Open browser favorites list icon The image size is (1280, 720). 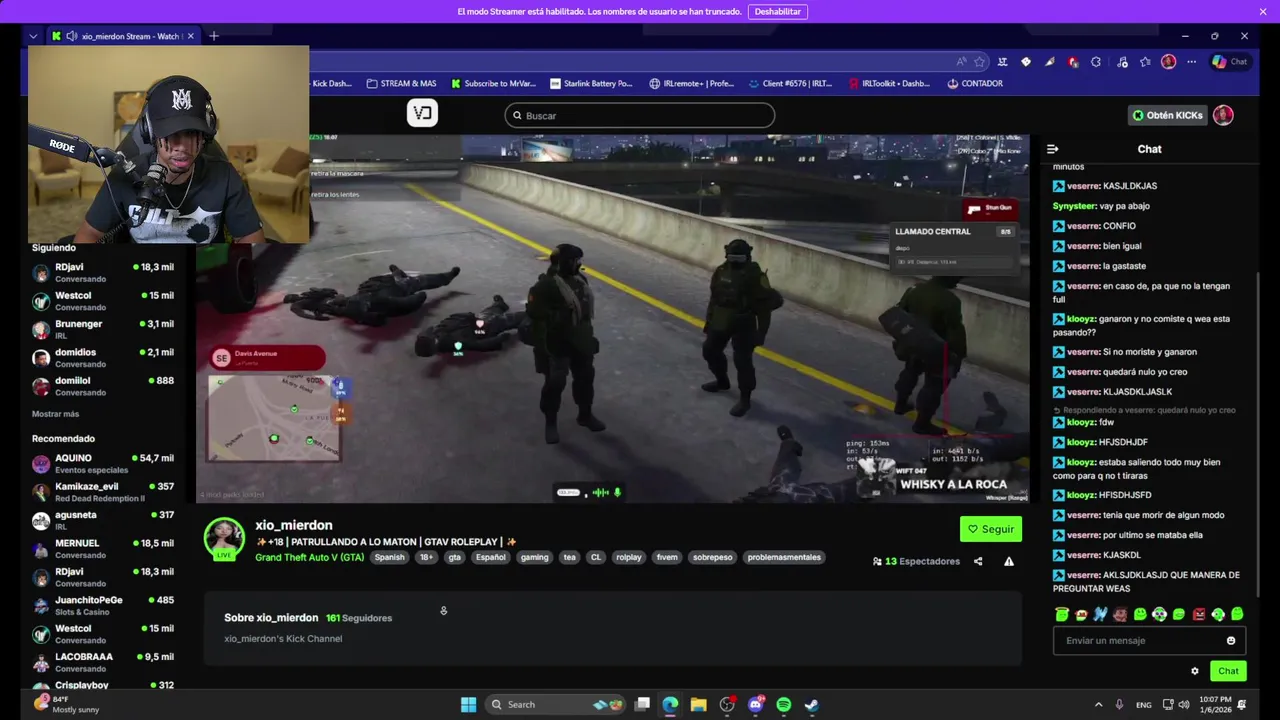click(x=1145, y=62)
